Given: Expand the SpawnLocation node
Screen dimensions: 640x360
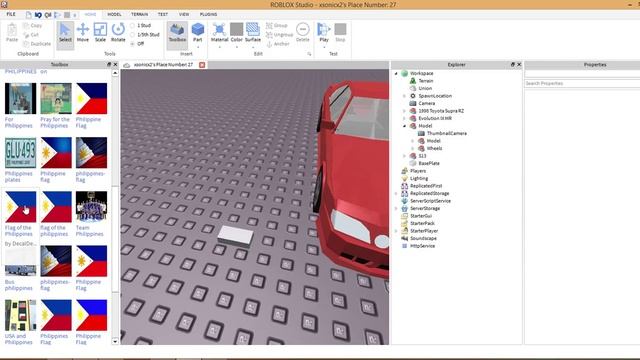Looking at the screenshot, I should click(x=404, y=96).
